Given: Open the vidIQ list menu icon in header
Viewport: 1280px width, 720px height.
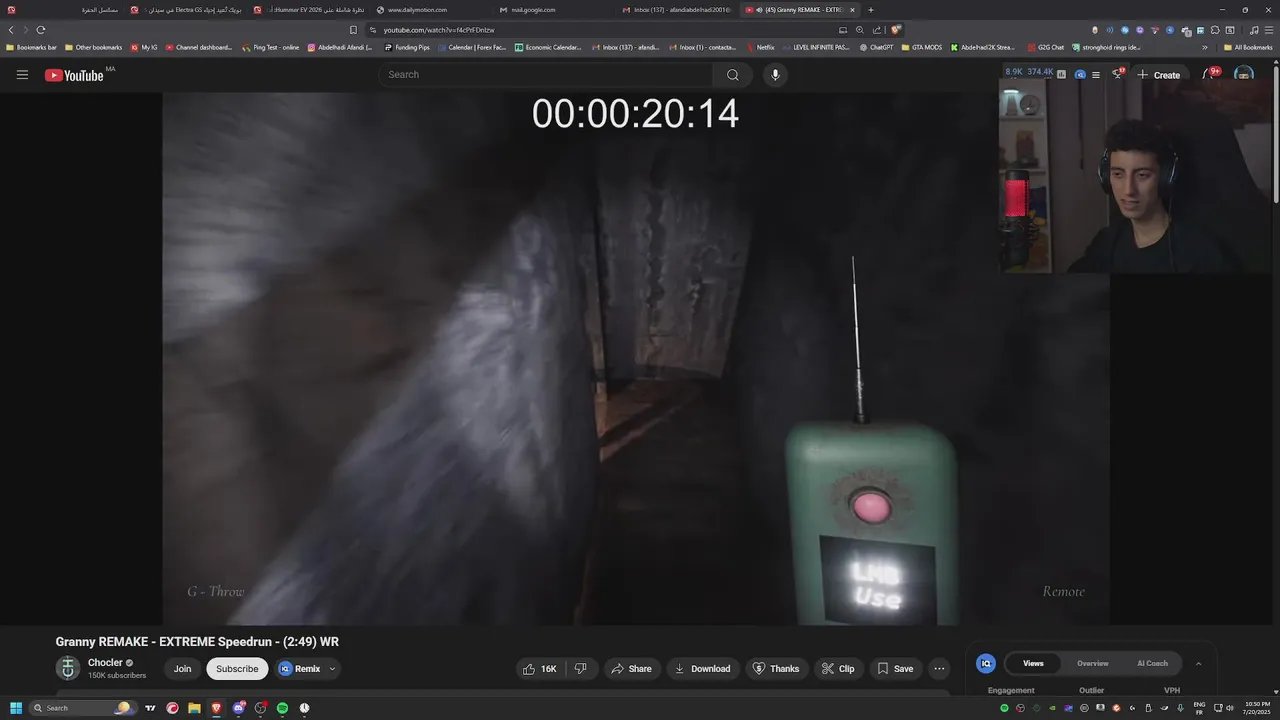Looking at the screenshot, I should (1096, 75).
